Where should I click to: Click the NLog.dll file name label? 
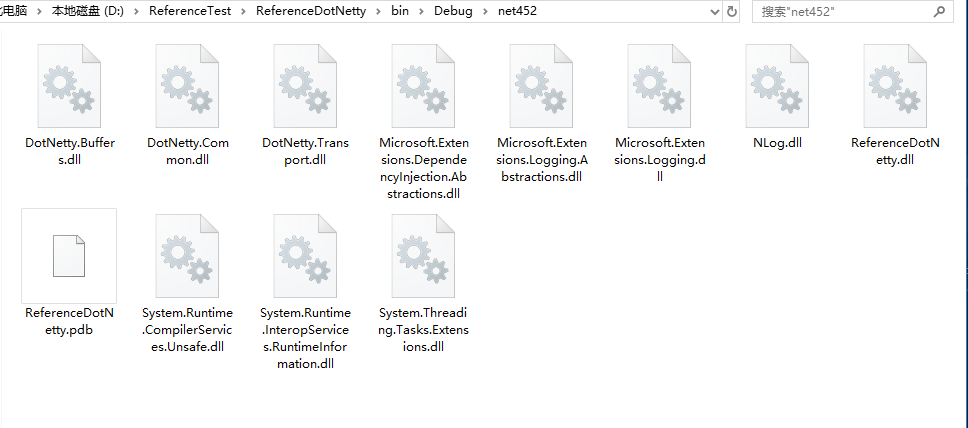coord(777,143)
